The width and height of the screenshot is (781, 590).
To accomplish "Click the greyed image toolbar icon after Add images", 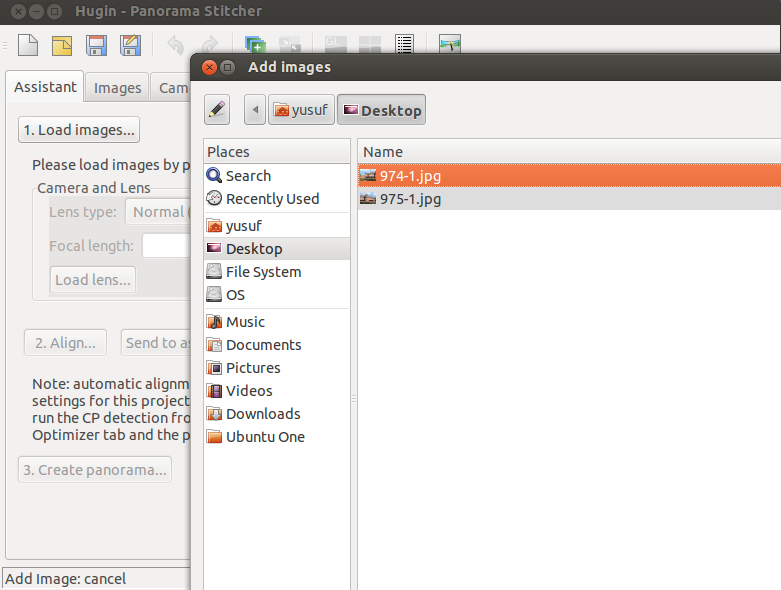I will tap(289, 44).
